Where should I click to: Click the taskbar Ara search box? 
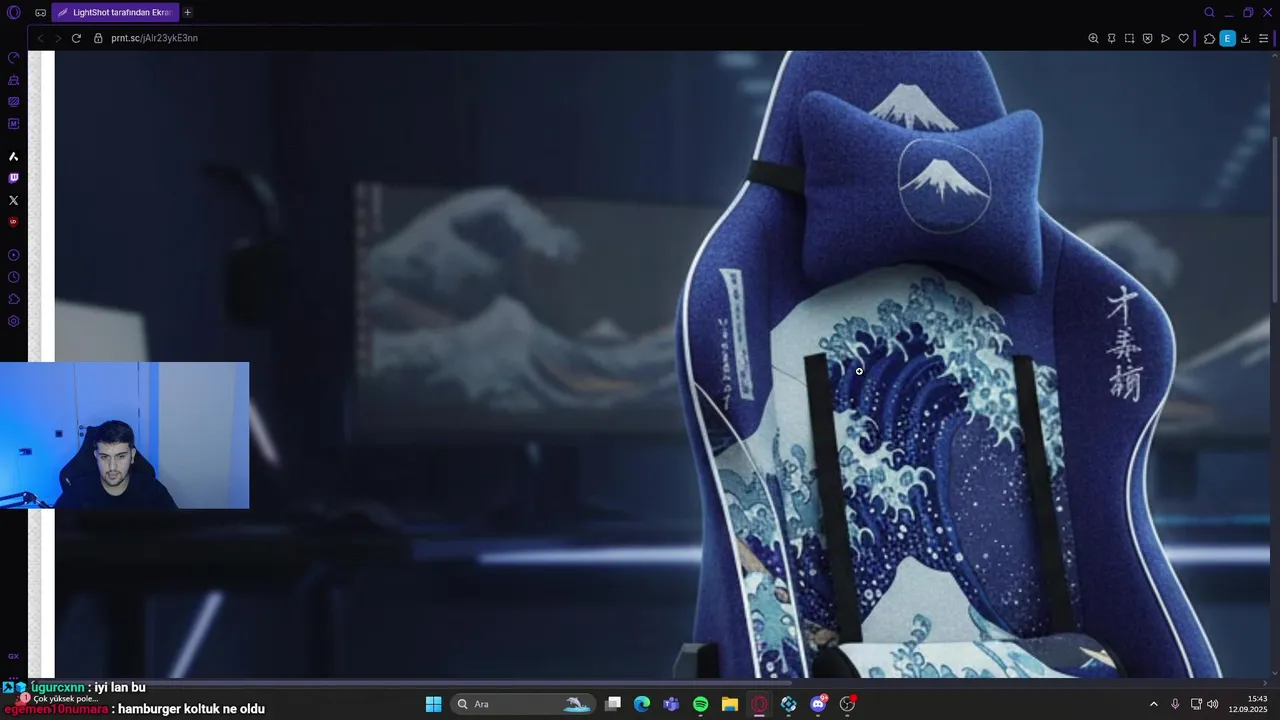pos(523,704)
